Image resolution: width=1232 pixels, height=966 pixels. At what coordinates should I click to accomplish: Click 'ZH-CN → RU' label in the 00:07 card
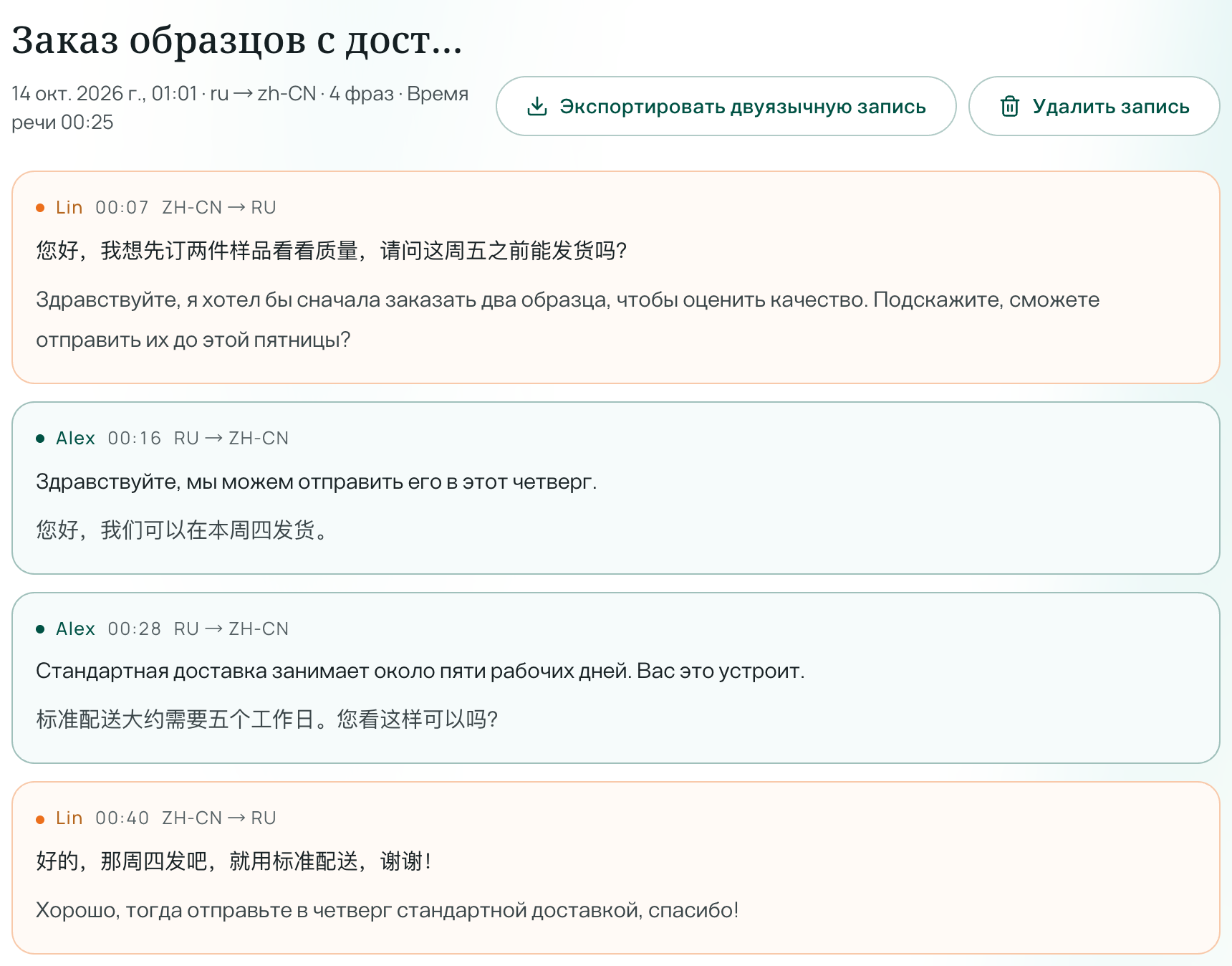click(x=218, y=207)
